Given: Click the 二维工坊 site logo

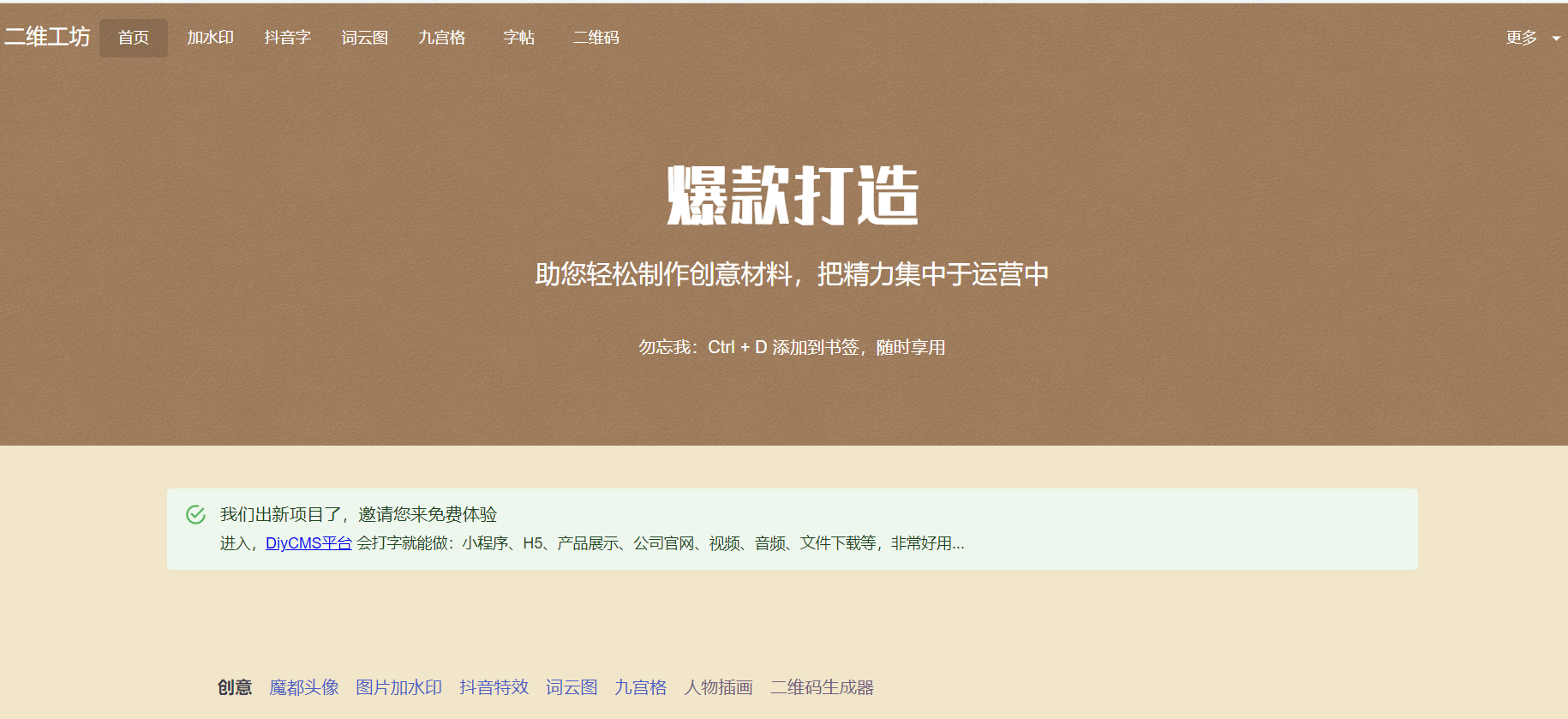Looking at the screenshot, I should [x=47, y=37].
